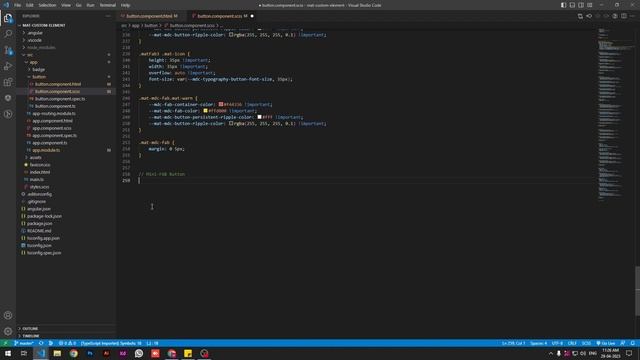This screenshot has height=360, width=640.
Task: Open the Source Control view
Action: pos(8,50)
